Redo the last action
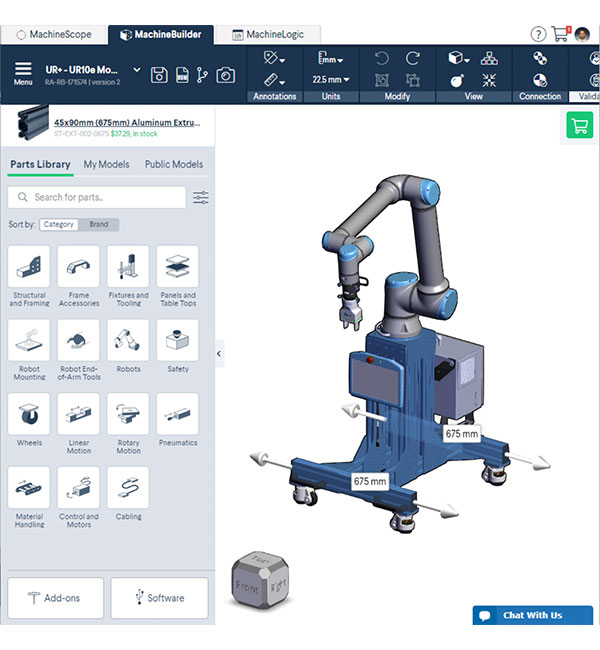 (x=413, y=58)
